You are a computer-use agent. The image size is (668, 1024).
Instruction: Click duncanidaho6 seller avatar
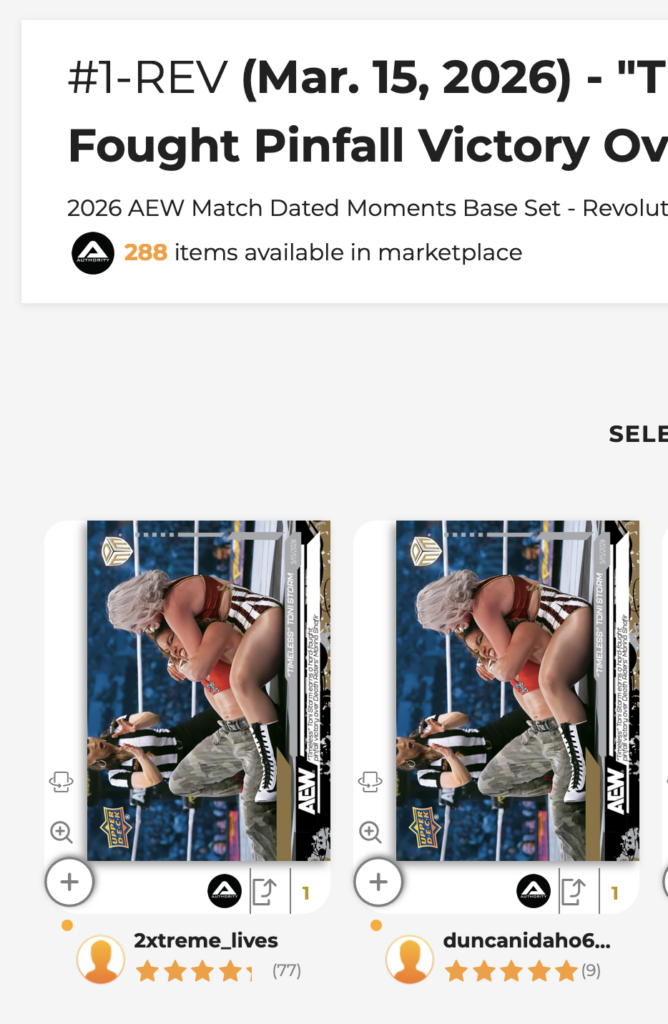point(409,959)
